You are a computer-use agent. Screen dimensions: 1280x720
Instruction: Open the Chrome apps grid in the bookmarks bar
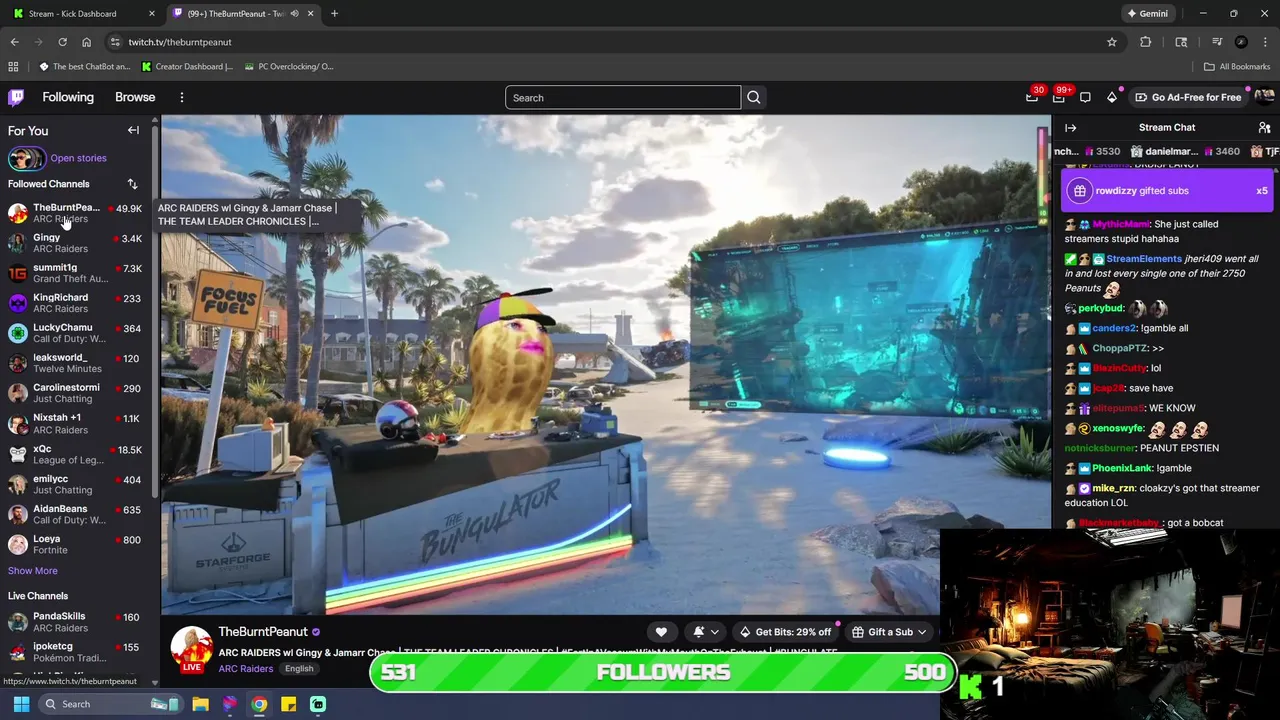pos(13,67)
